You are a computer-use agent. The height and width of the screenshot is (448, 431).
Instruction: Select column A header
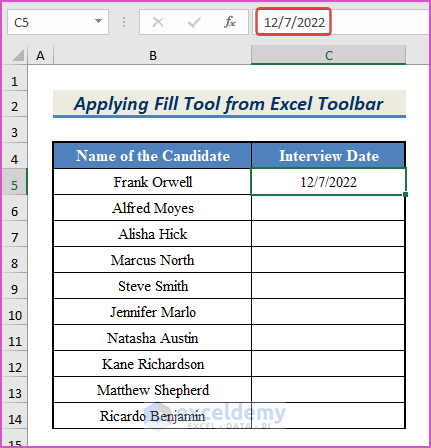coord(40,55)
